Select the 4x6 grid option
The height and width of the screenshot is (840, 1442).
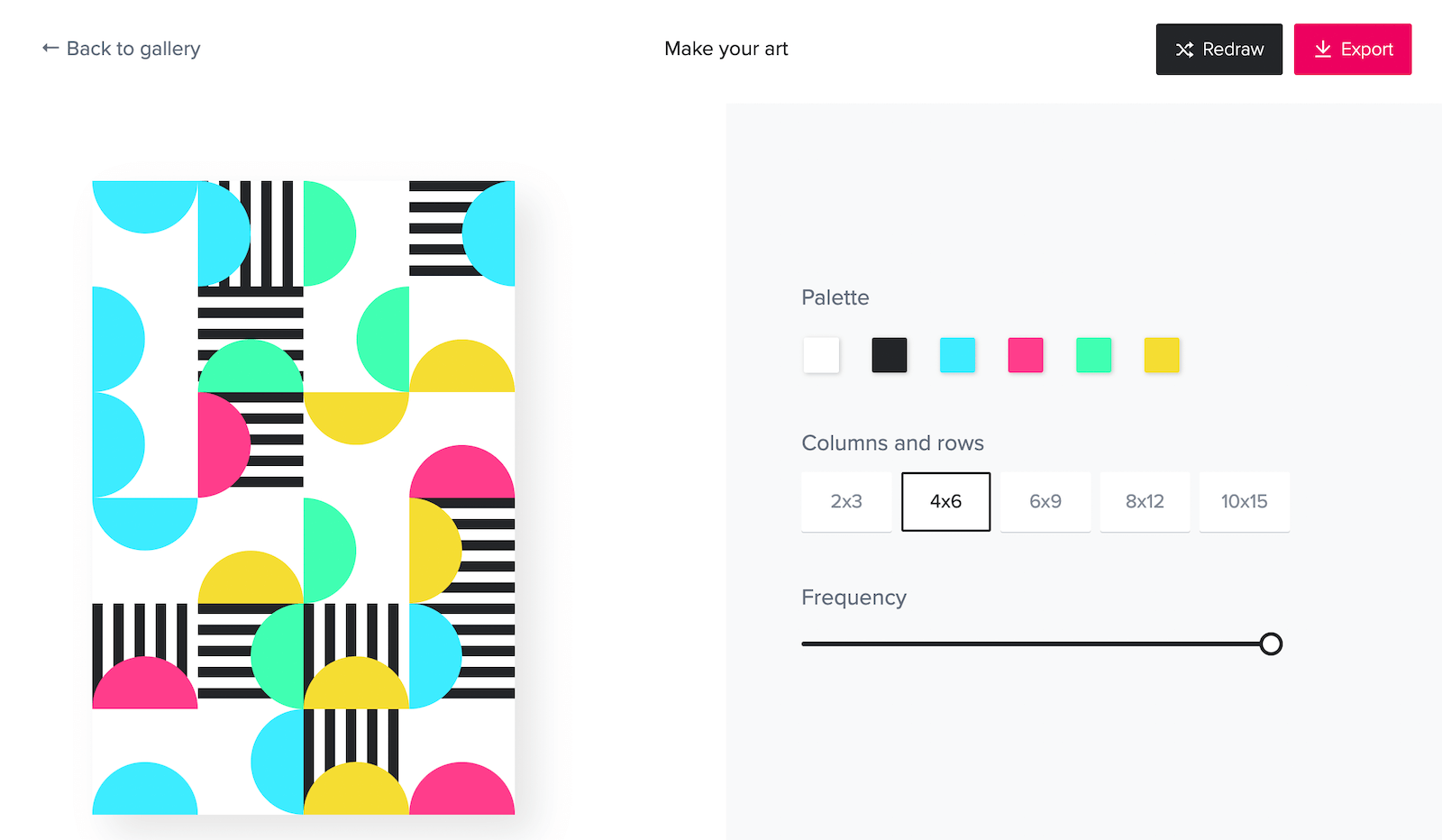tap(945, 501)
